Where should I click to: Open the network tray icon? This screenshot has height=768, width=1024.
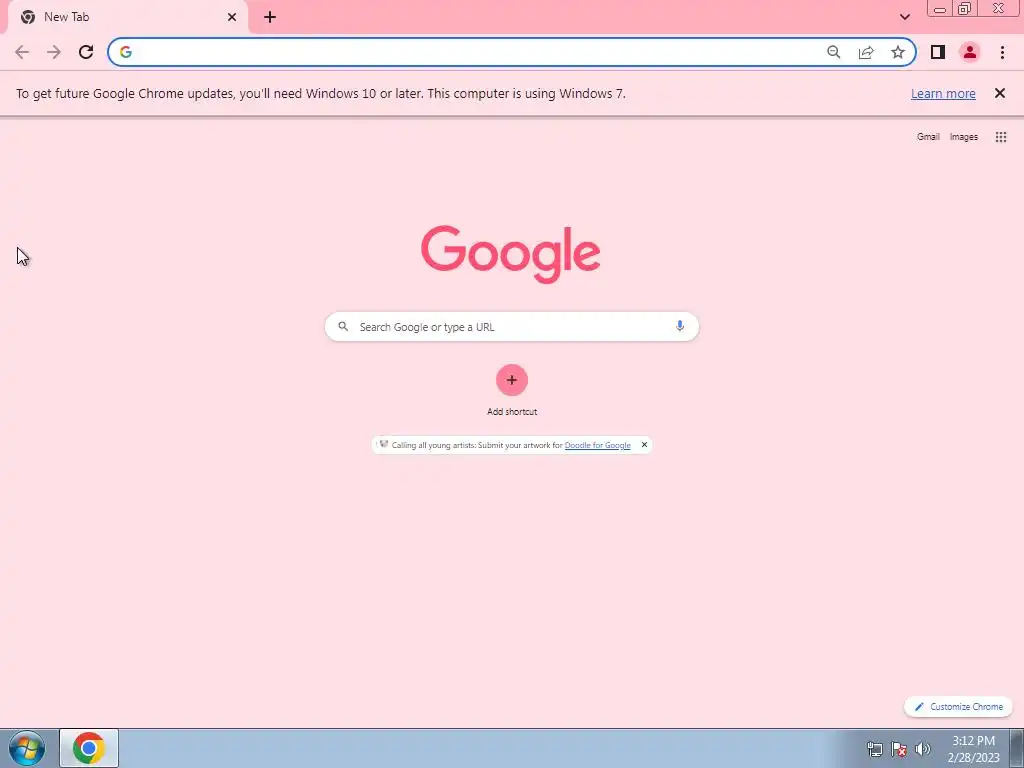tap(874, 749)
